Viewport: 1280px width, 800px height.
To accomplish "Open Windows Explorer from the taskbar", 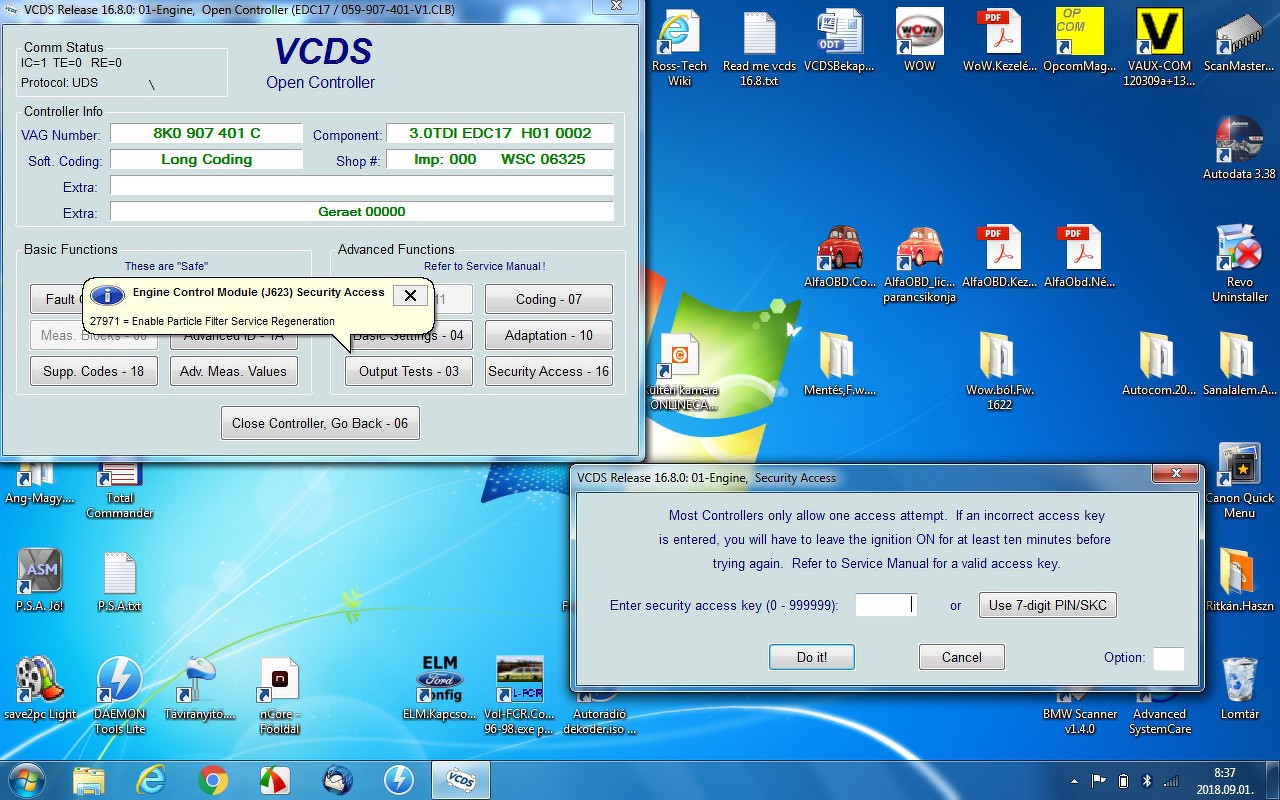I will point(89,779).
